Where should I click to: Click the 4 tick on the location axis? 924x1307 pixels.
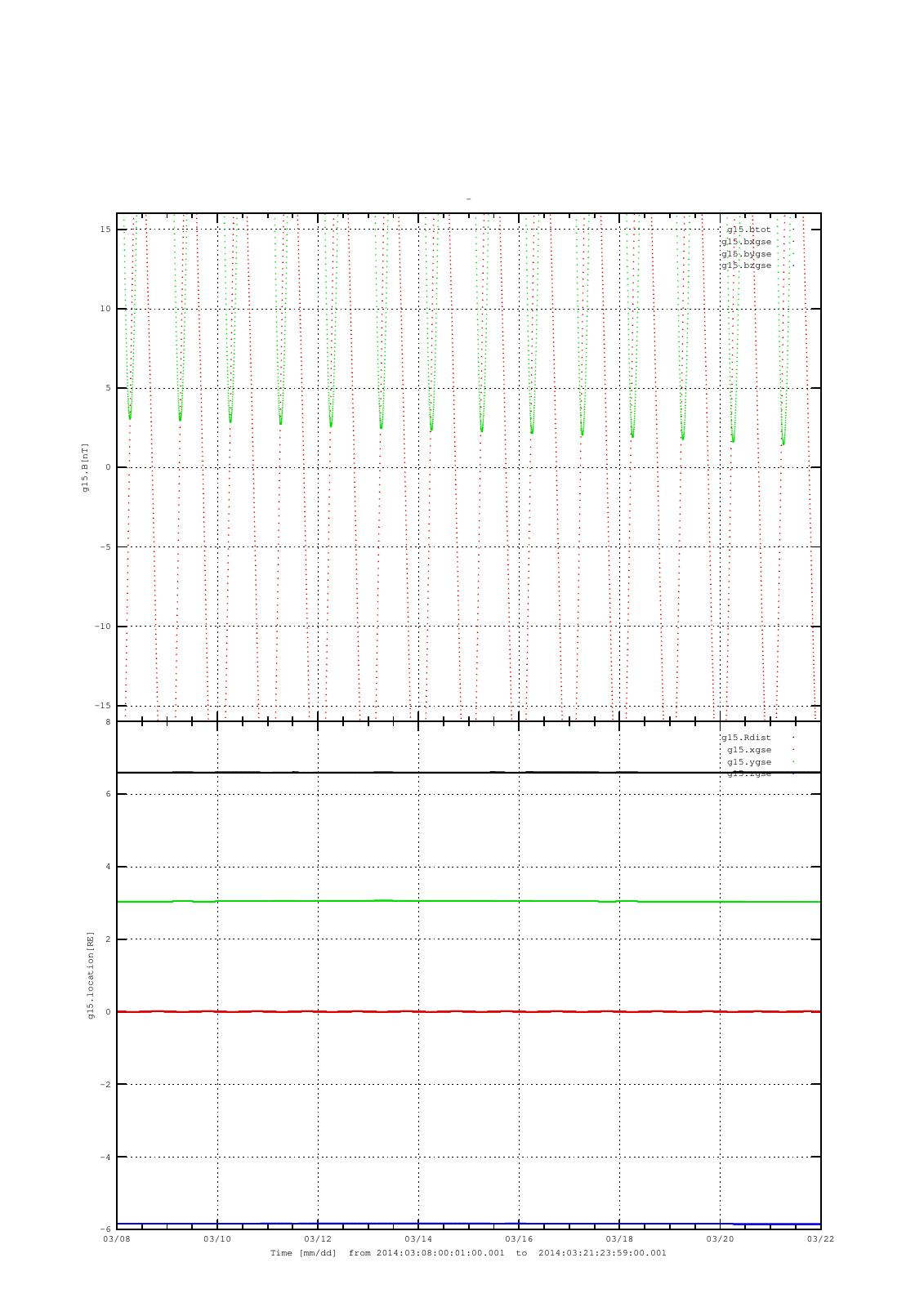click(x=109, y=867)
